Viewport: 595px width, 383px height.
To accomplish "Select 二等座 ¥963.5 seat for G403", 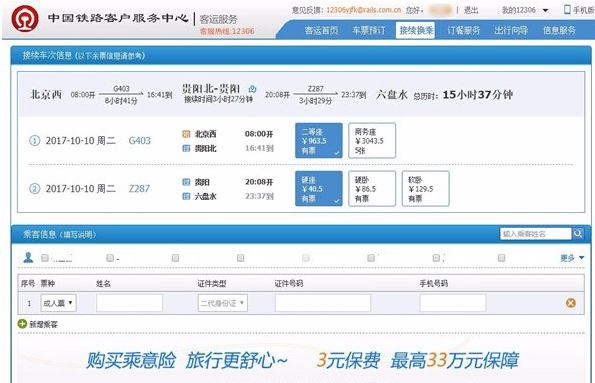I will click(x=319, y=140).
